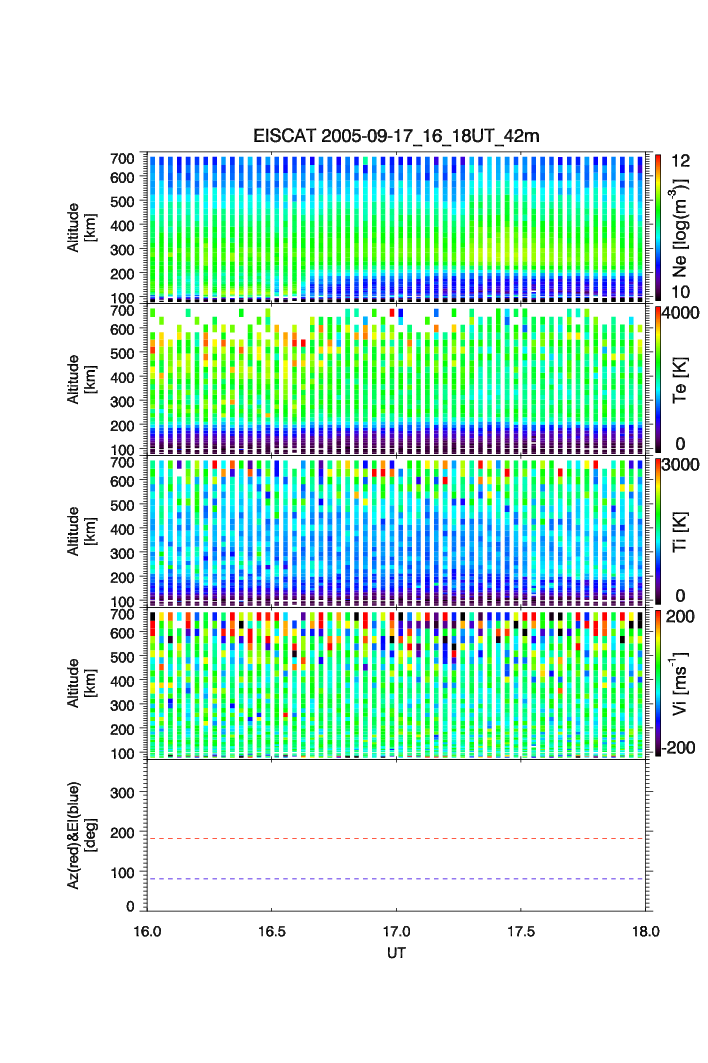Click the EISCAT 2005-09-17 plot title
Screen dimensions: 708x1063
(x=398, y=136)
